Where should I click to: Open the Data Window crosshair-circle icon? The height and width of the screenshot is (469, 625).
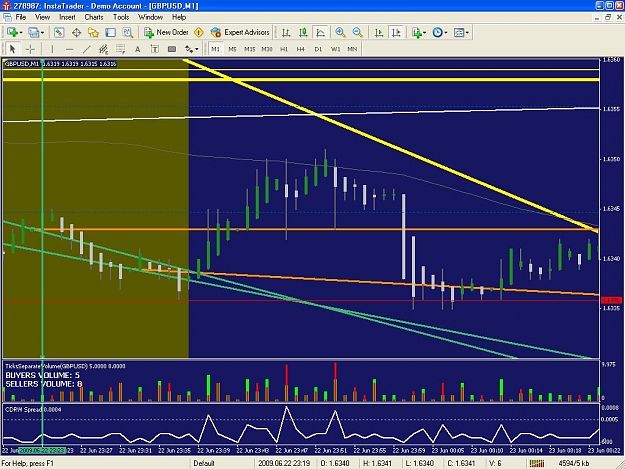(x=76, y=33)
